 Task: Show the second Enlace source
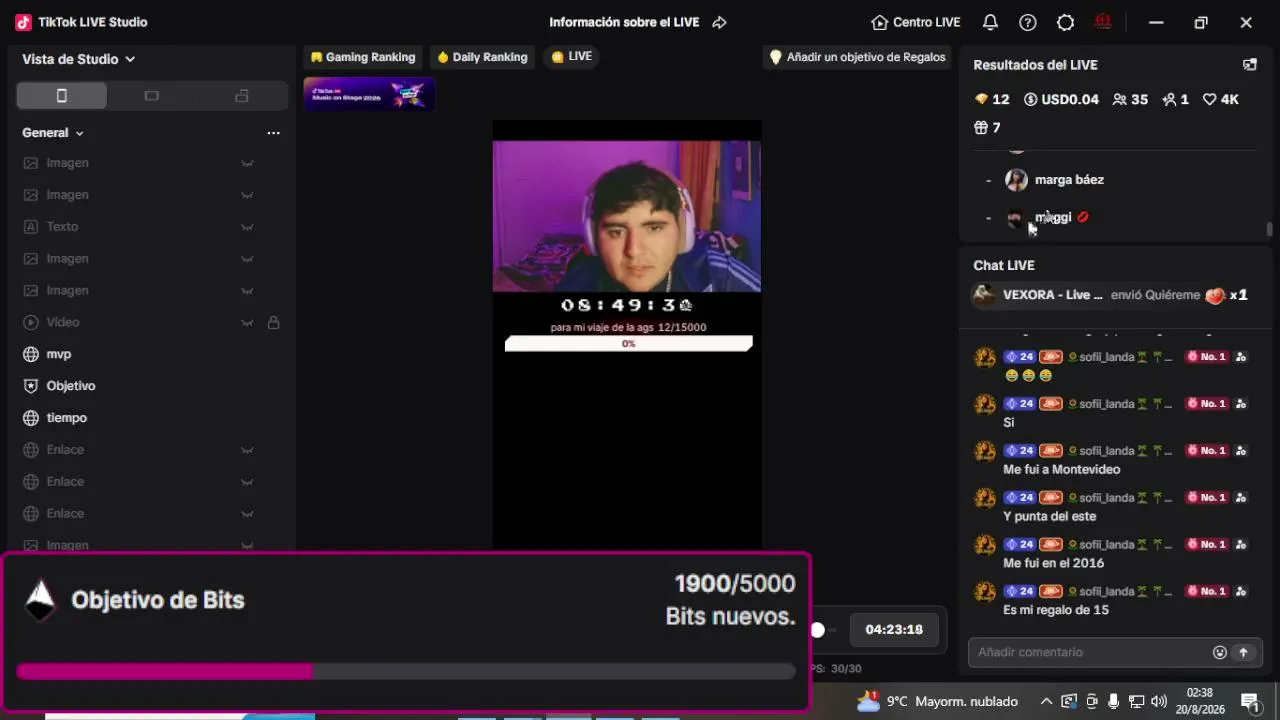pyautogui.click(x=247, y=482)
